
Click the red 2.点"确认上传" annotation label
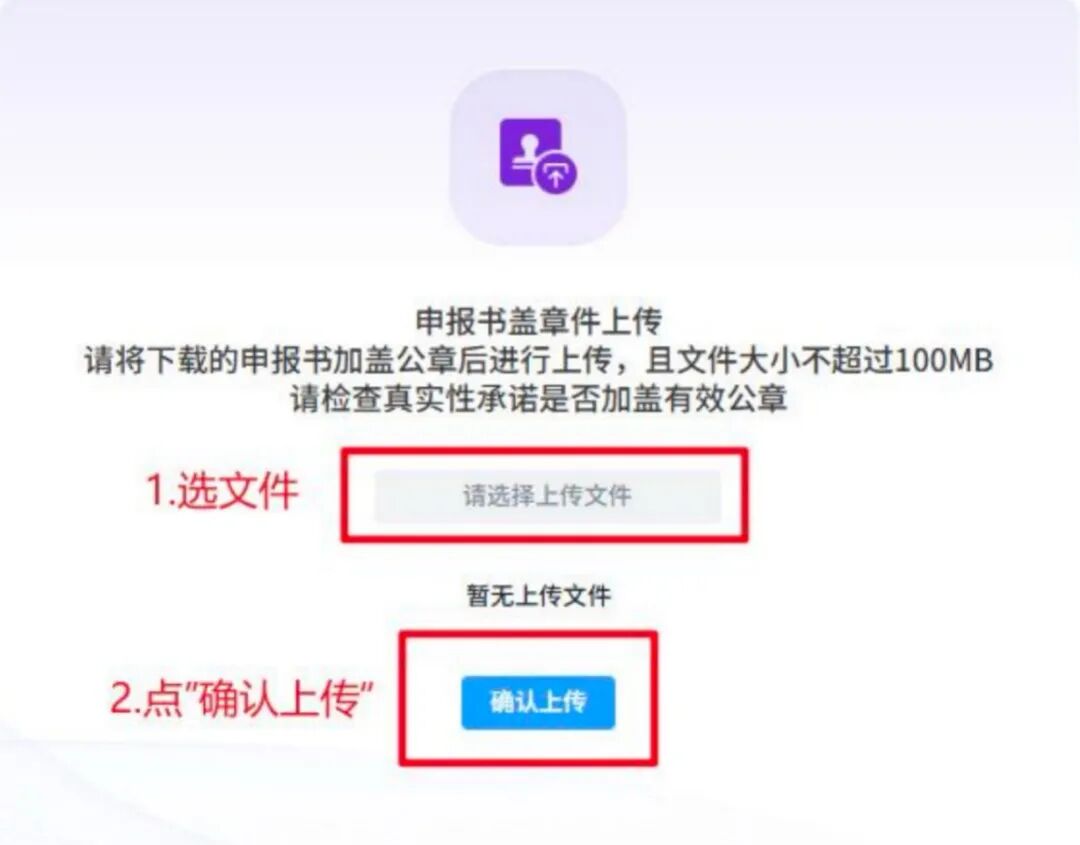[x=242, y=698]
